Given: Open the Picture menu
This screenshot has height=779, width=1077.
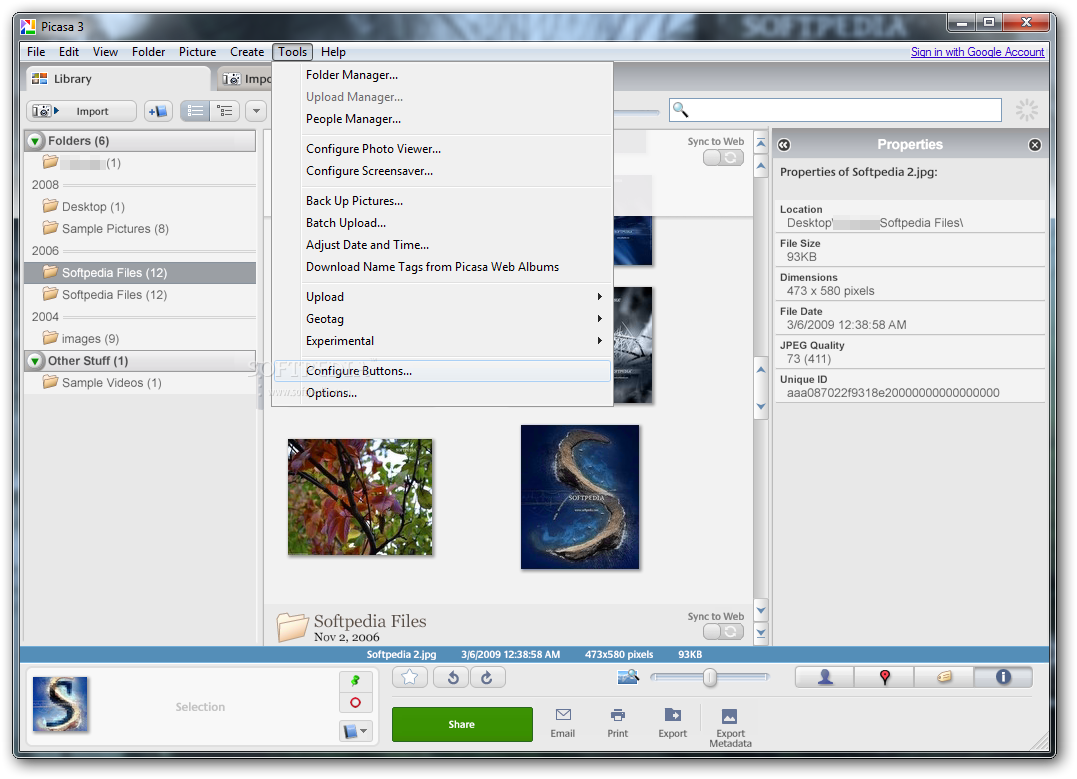Looking at the screenshot, I should [x=197, y=52].
